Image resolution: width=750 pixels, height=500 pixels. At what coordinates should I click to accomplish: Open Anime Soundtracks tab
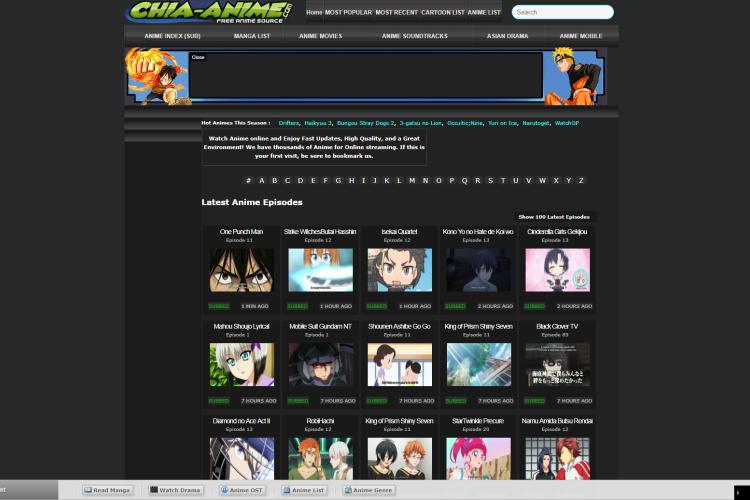[x=415, y=36]
